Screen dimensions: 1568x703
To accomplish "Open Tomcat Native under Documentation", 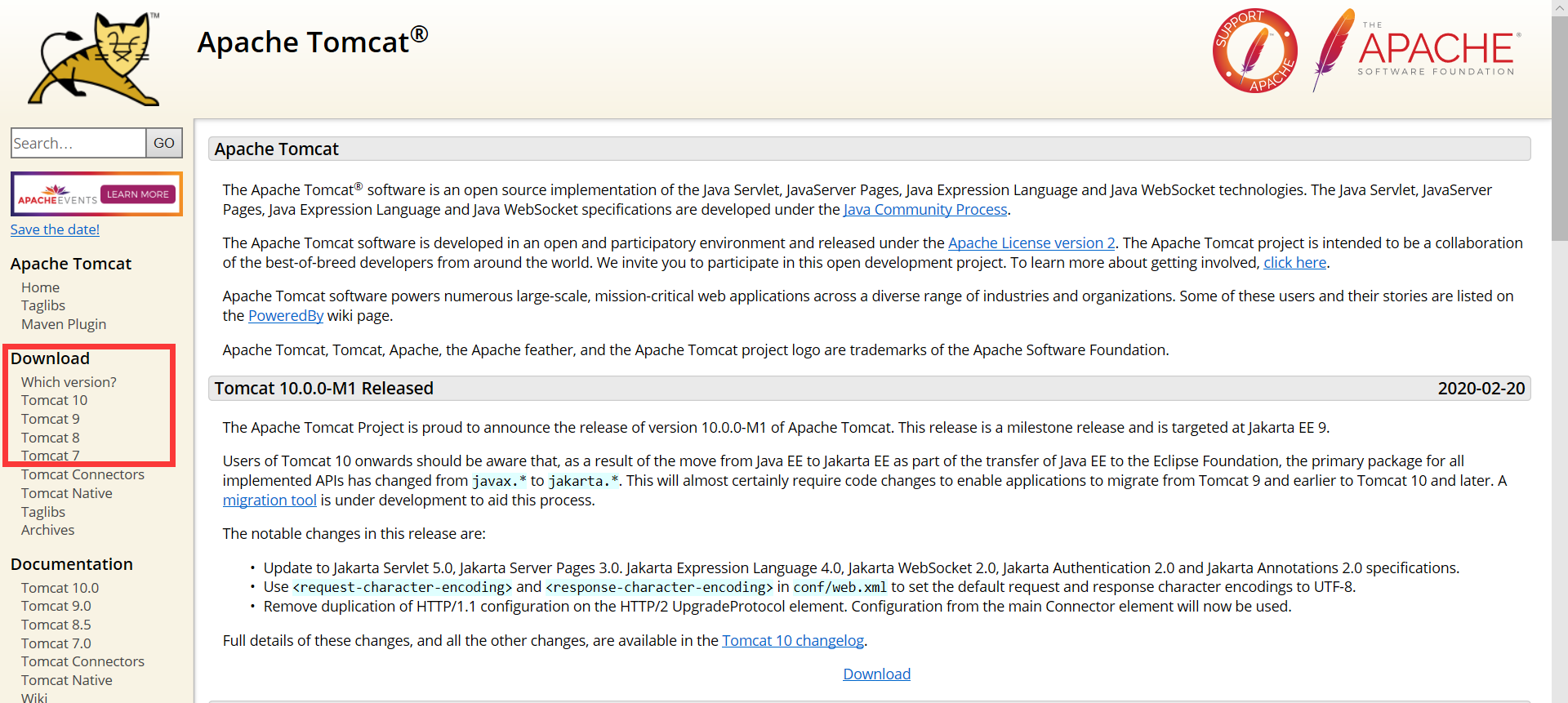I will pyautogui.click(x=67, y=680).
